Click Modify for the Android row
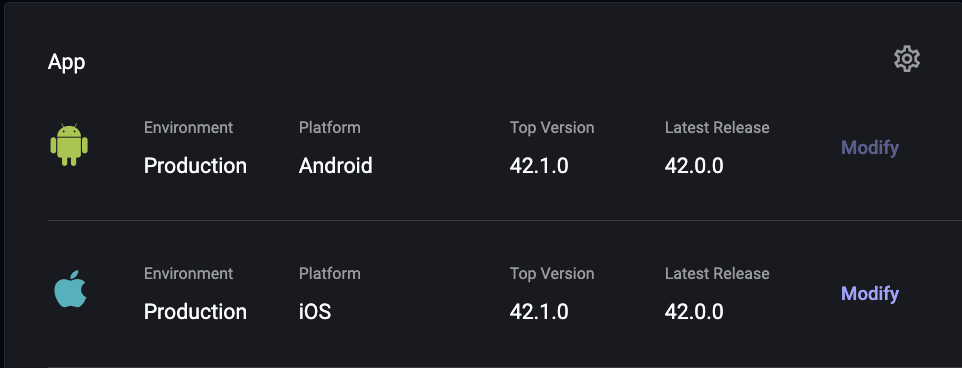This screenshot has height=368, width=962. point(869,148)
